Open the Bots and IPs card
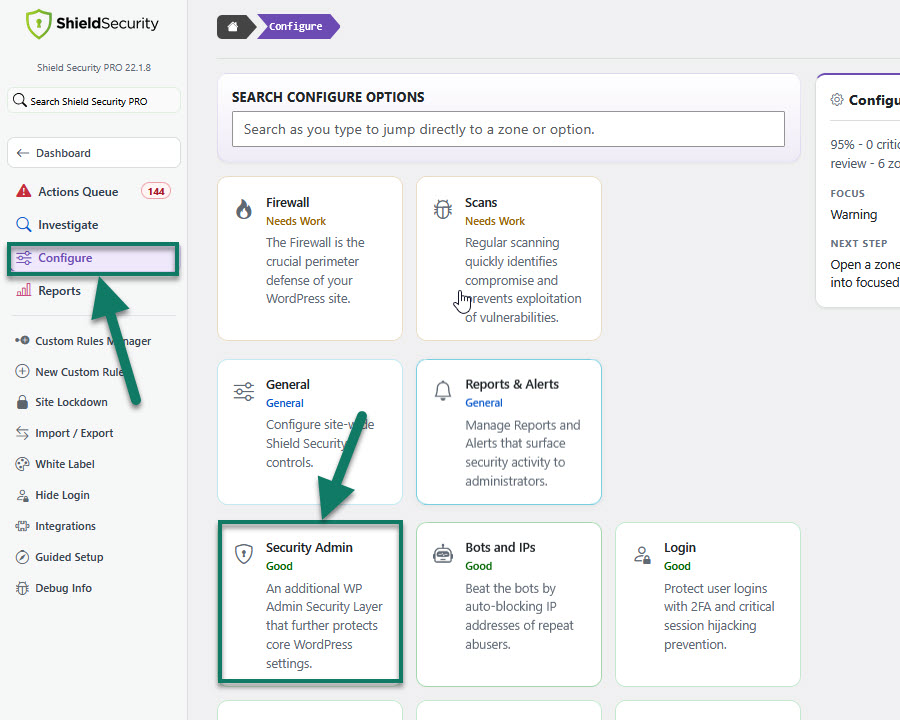The image size is (900, 720). point(509,604)
